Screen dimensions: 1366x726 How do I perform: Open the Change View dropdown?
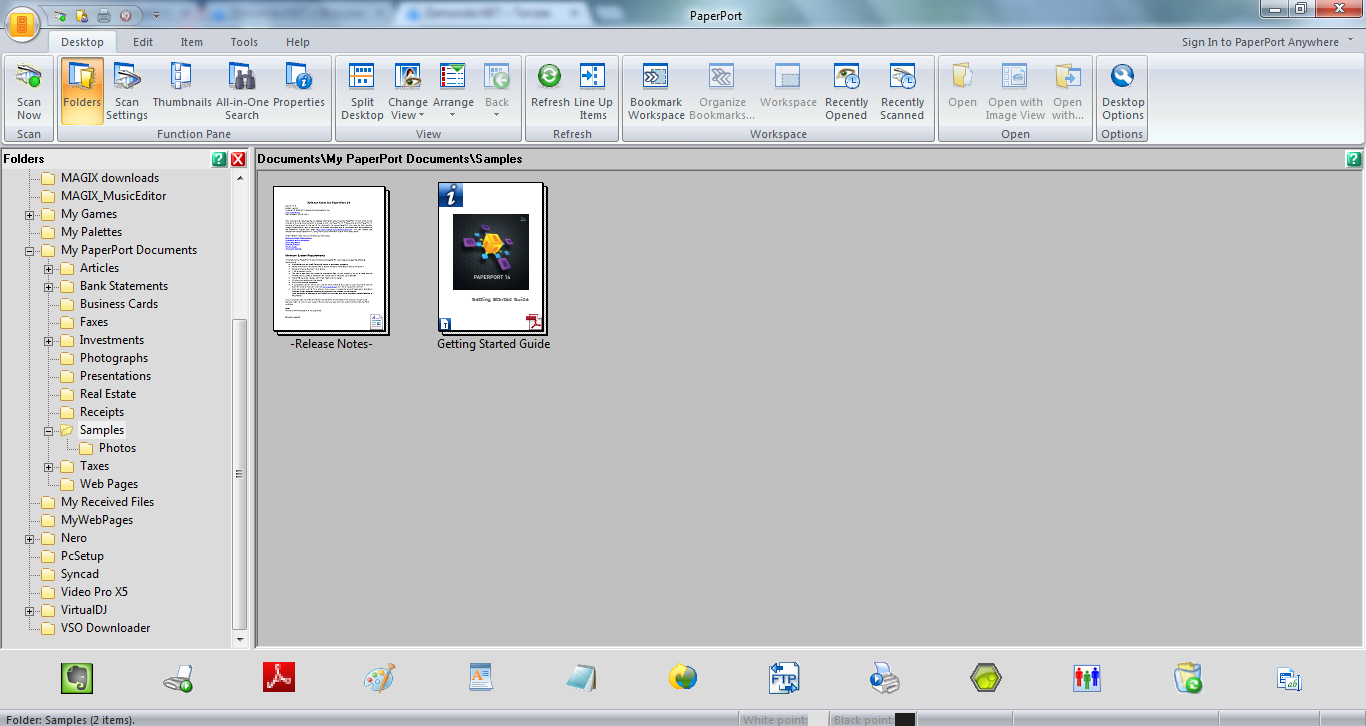click(x=408, y=90)
